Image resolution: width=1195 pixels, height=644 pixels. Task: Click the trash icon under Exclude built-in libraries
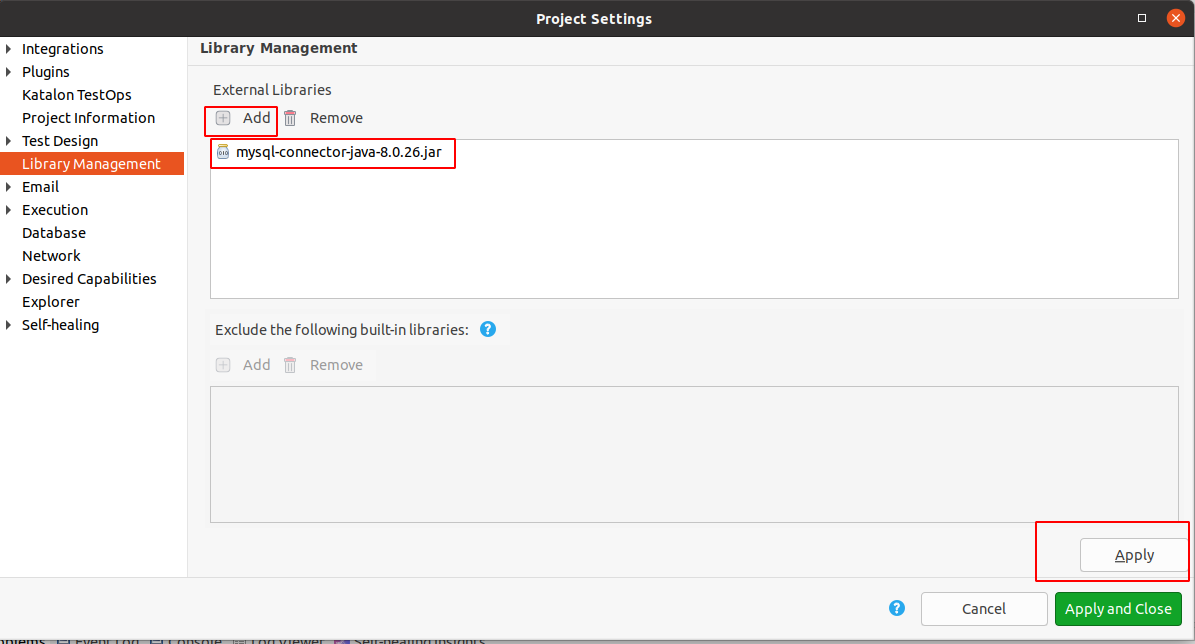coord(290,365)
